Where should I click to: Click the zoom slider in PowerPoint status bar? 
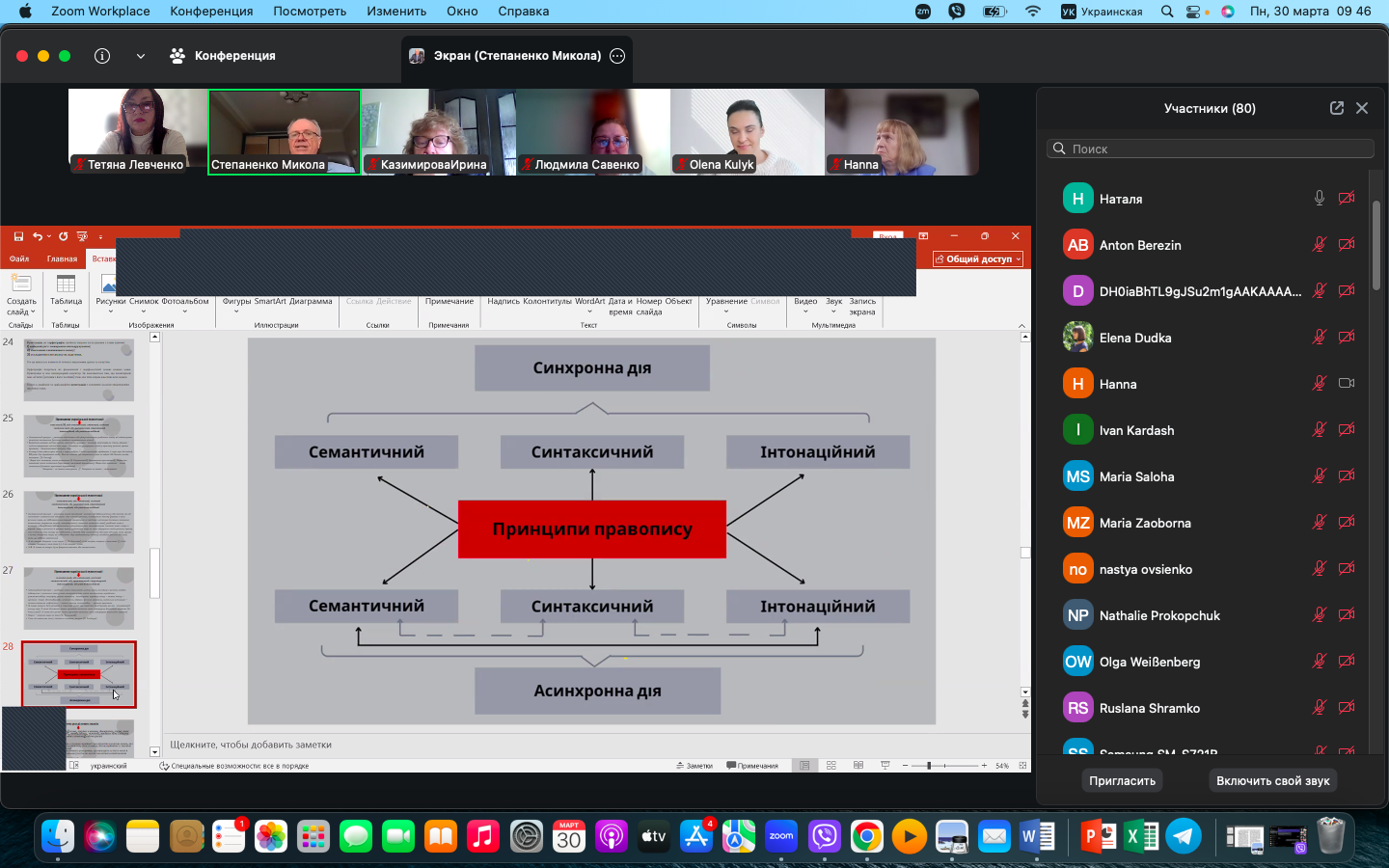click(929, 766)
